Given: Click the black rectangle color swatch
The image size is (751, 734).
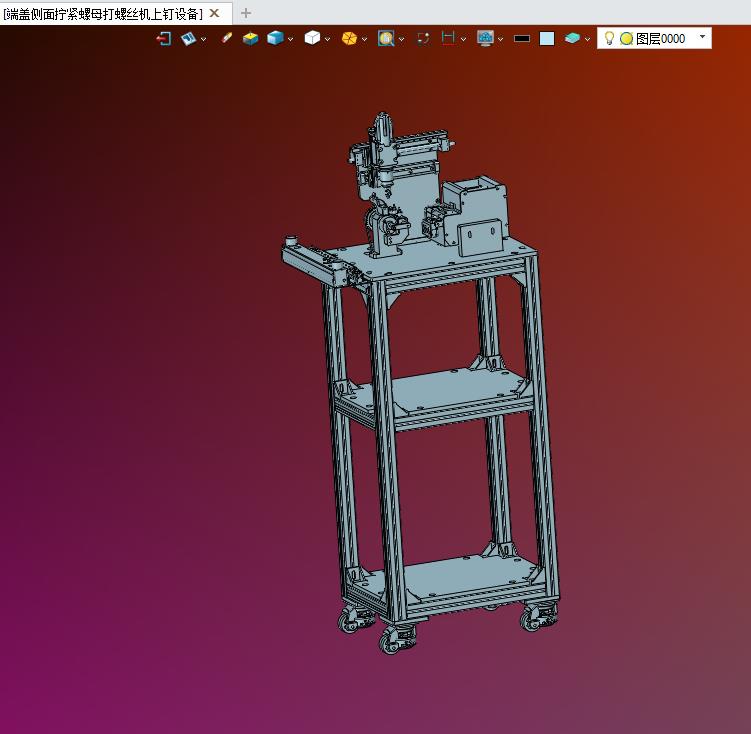Looking at the screenshot, I should coord(521,39).
